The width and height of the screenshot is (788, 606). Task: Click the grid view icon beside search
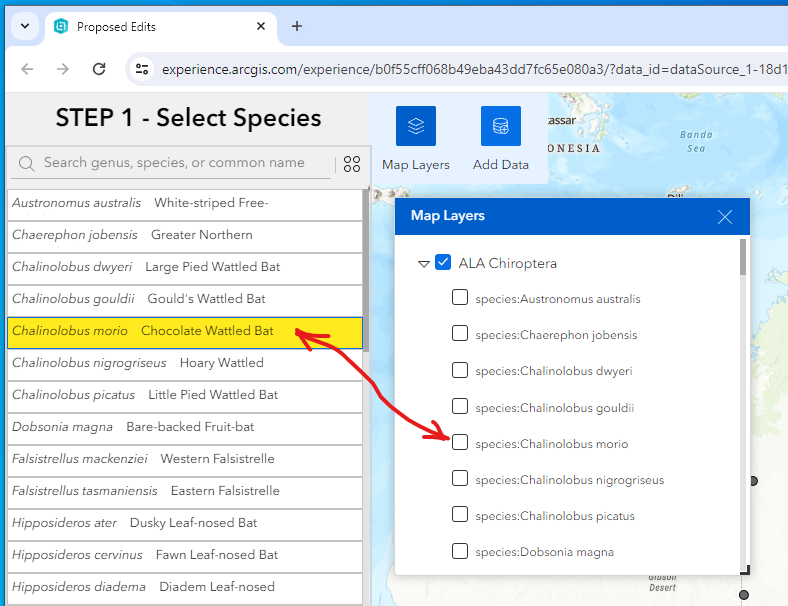pyautogui.click(x=352, y=164)
